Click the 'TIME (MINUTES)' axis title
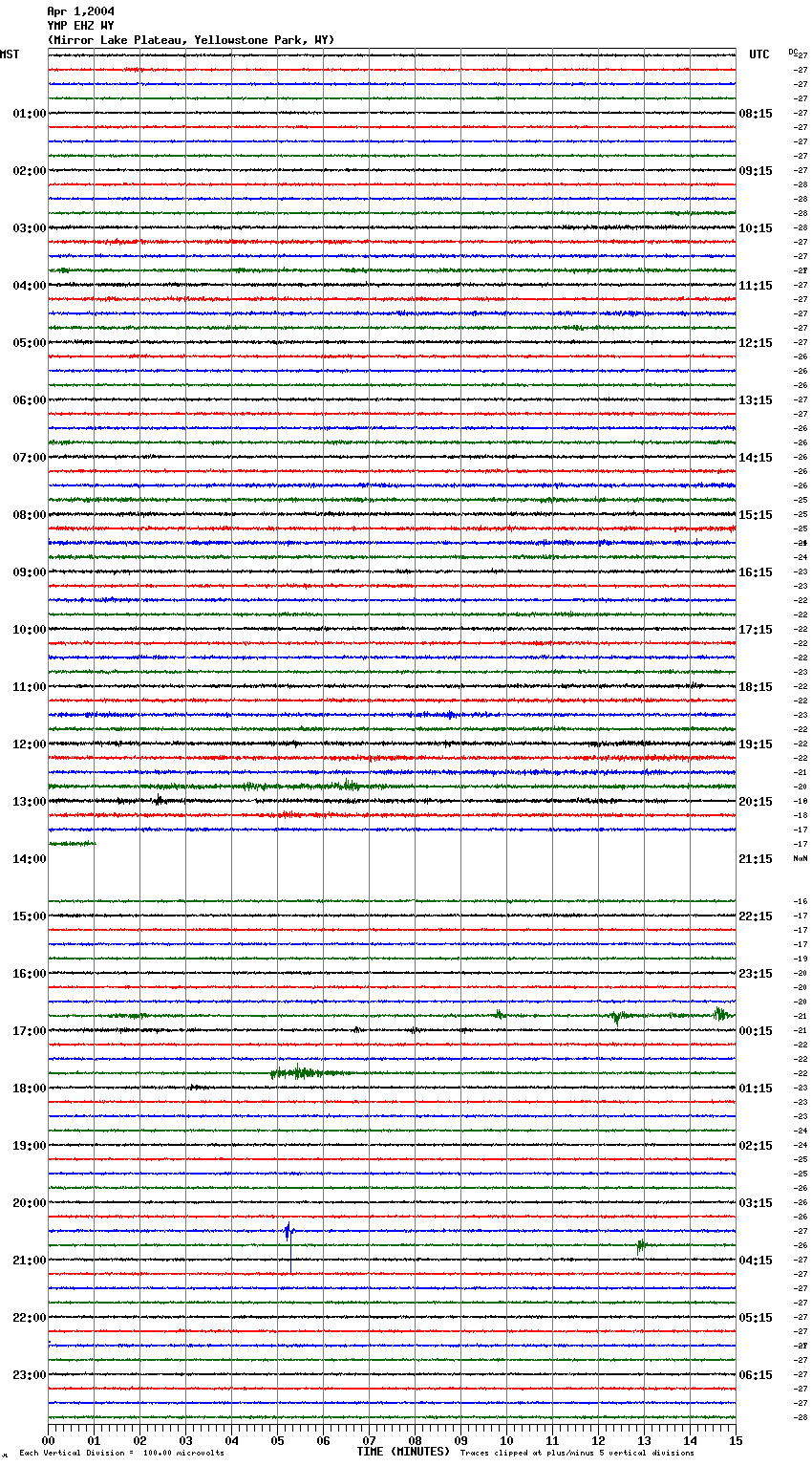The height and width of the screenshot is (1466, 812). tap(403, 1452)
